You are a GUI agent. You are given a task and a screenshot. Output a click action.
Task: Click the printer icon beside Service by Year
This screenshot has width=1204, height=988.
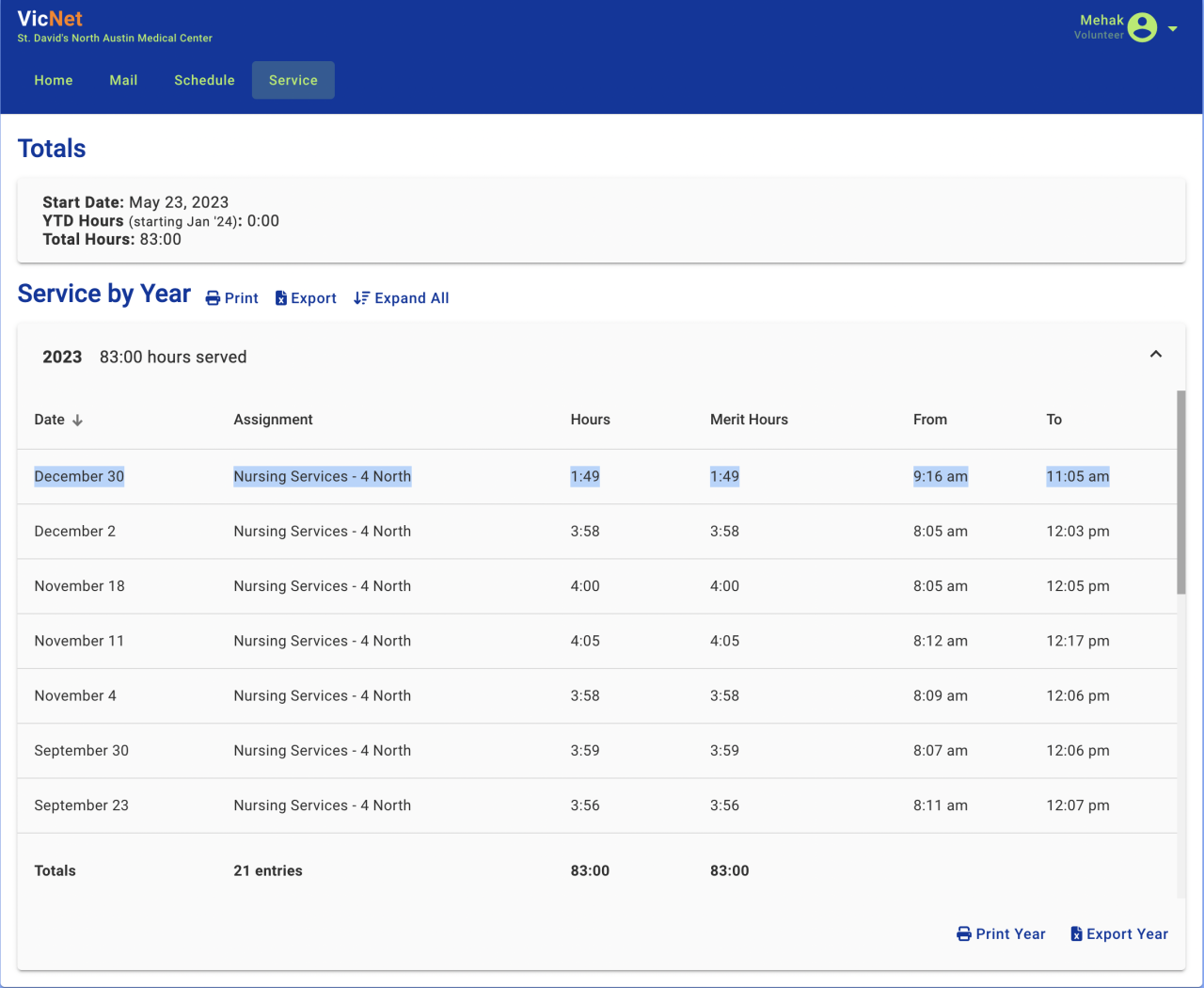pos(213,298)
